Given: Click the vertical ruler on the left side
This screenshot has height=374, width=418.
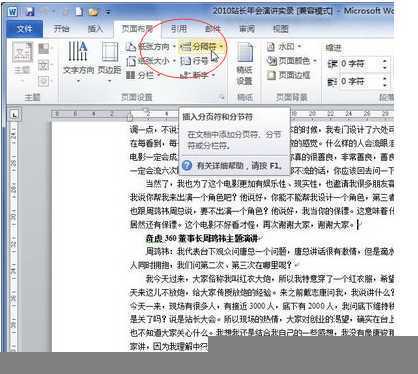Looking at the screenshot, I should click(13, 237).
